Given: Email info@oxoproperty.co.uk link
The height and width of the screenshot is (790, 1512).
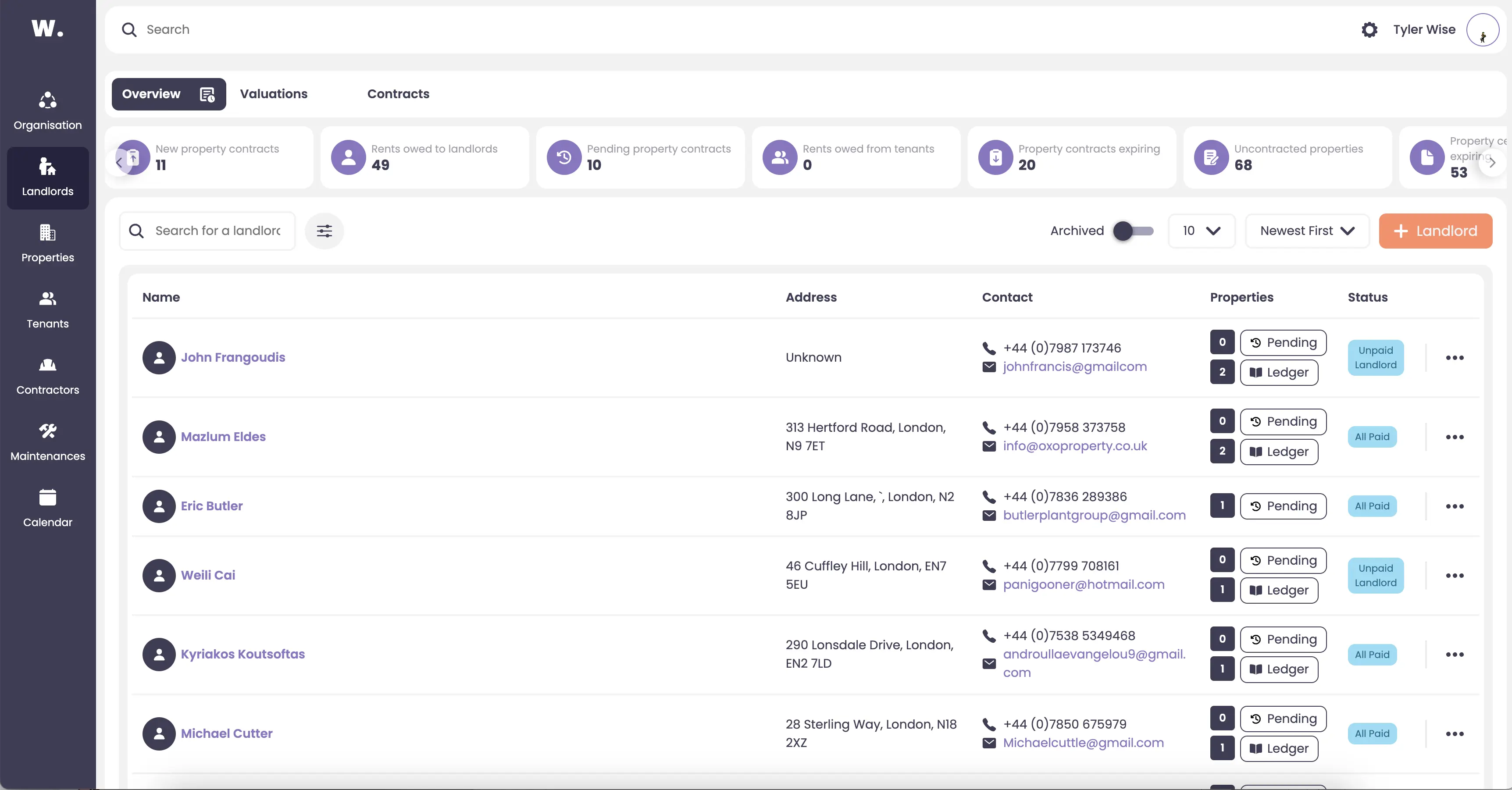Looking at the screenshot, I should tap(1075, 446).
